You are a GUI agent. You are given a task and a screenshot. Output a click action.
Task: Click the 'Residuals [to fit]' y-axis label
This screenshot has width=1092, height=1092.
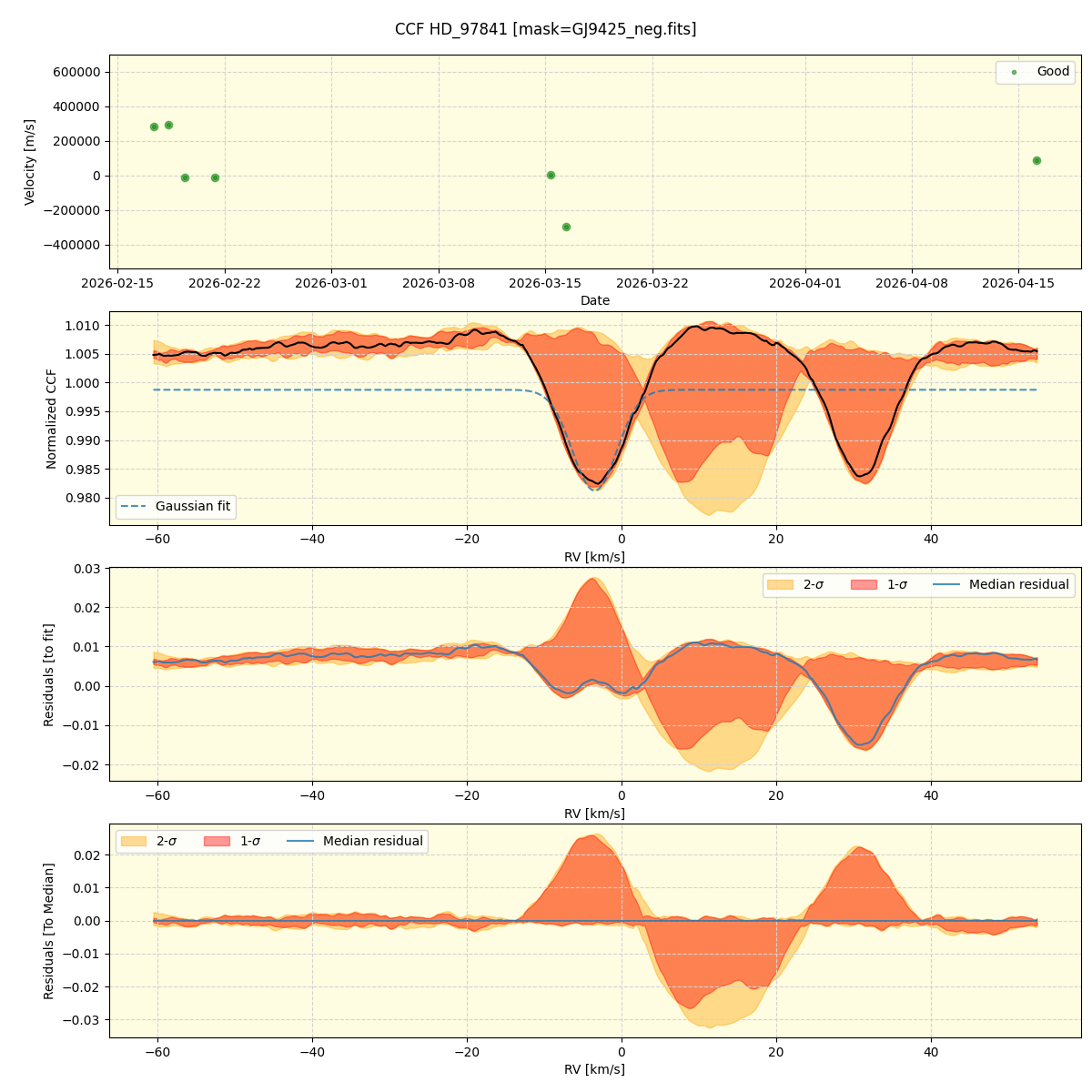click(x=49, y=674)
